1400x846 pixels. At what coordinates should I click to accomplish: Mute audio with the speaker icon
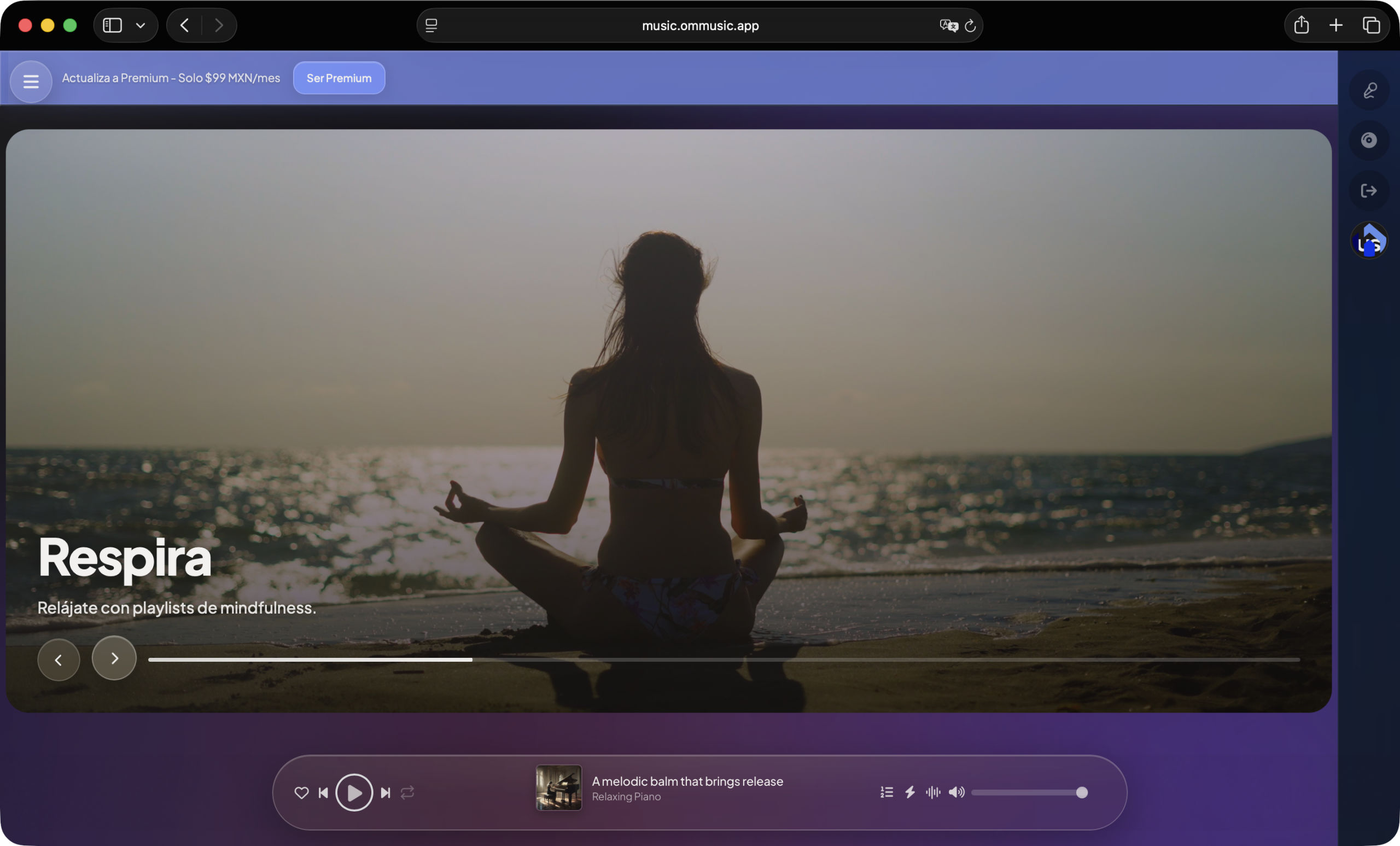tap(956, 792)
